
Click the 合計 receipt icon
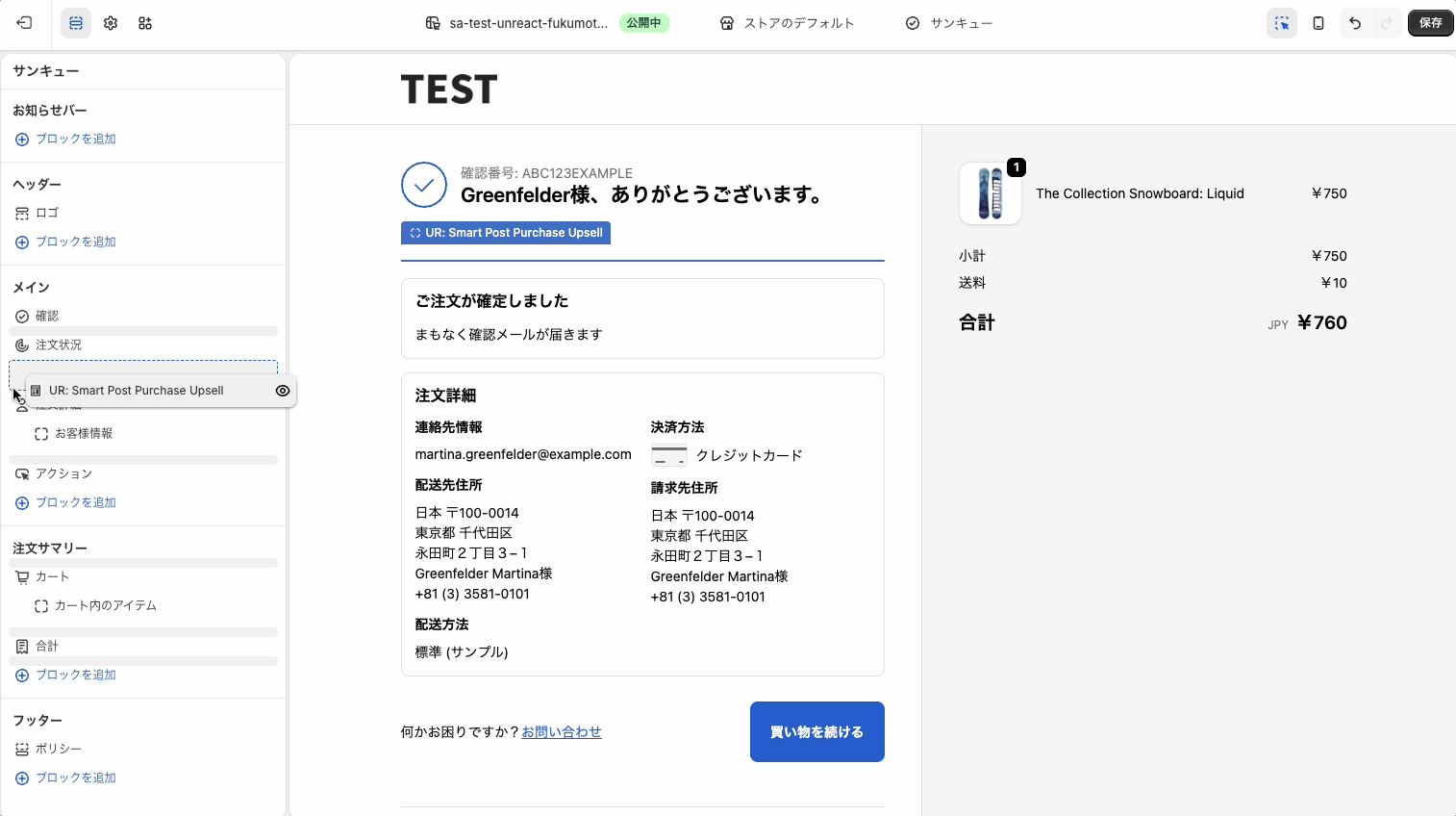pyautogui.click(x=22, y=647)
